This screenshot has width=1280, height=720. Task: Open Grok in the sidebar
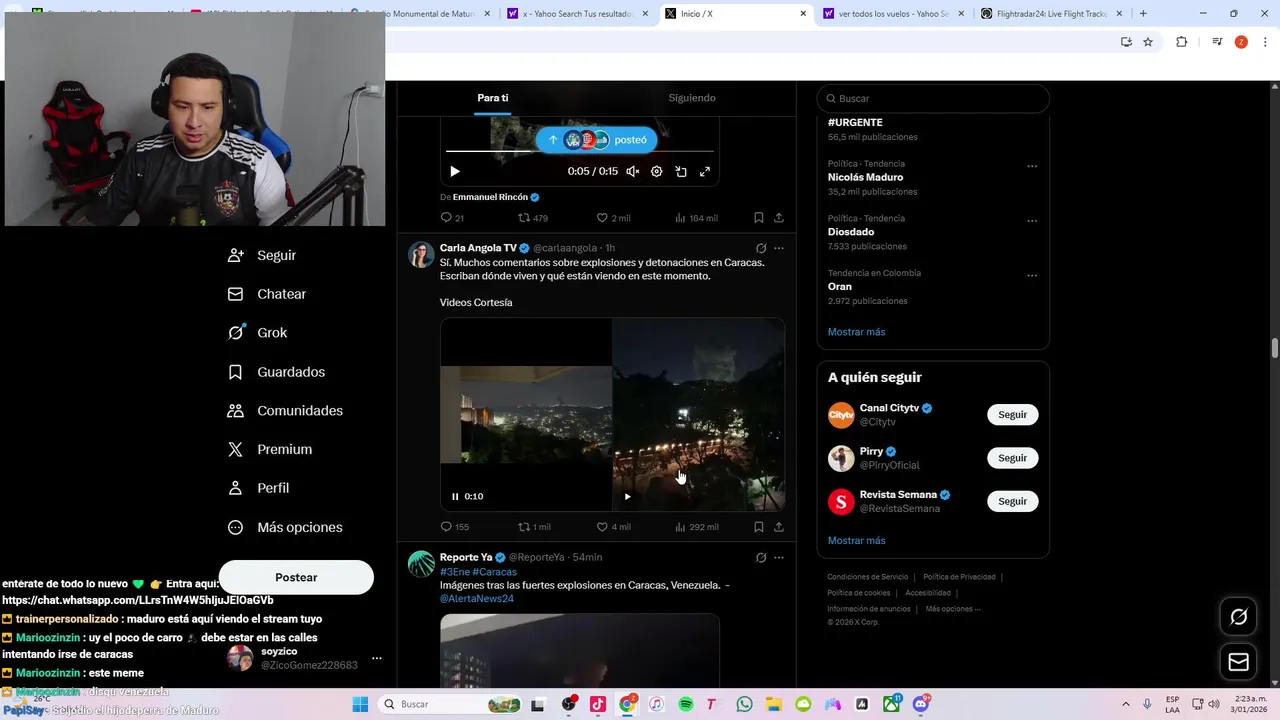coord(258,333)
